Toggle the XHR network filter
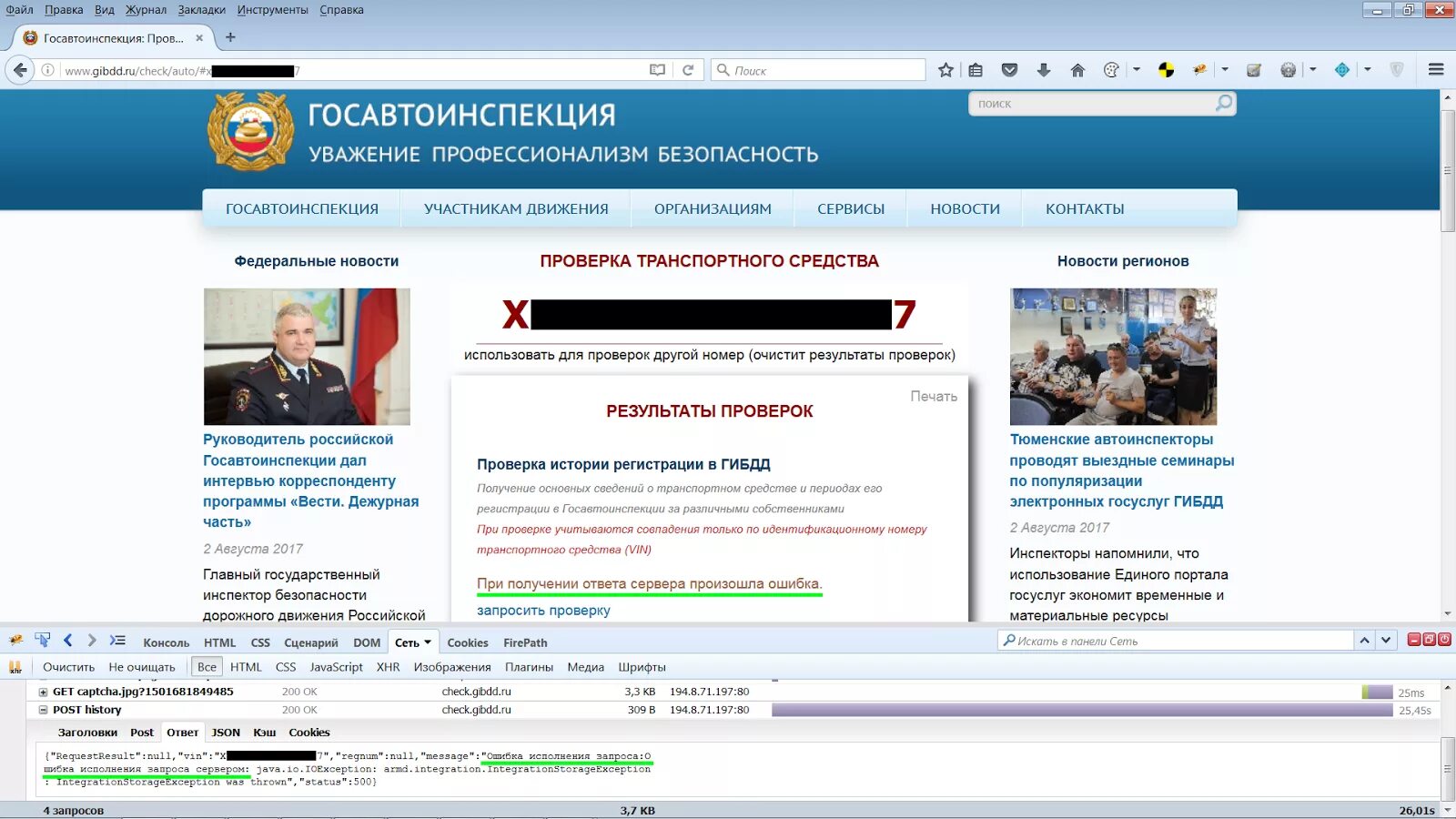The image size is (1456, 819). click(389, 667)
